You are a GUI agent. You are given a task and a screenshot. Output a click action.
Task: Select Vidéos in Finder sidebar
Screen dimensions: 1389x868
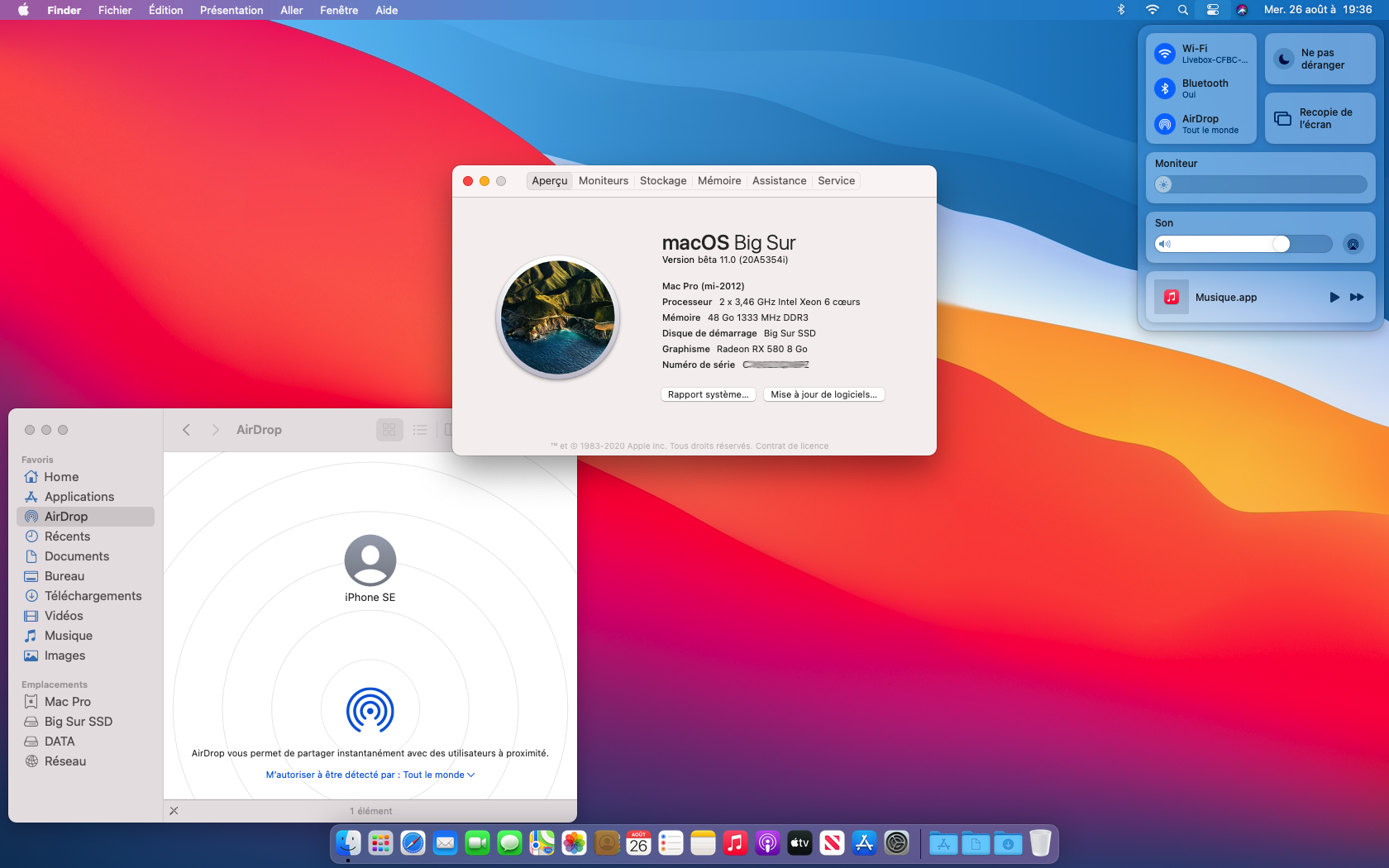click(85, 616)
